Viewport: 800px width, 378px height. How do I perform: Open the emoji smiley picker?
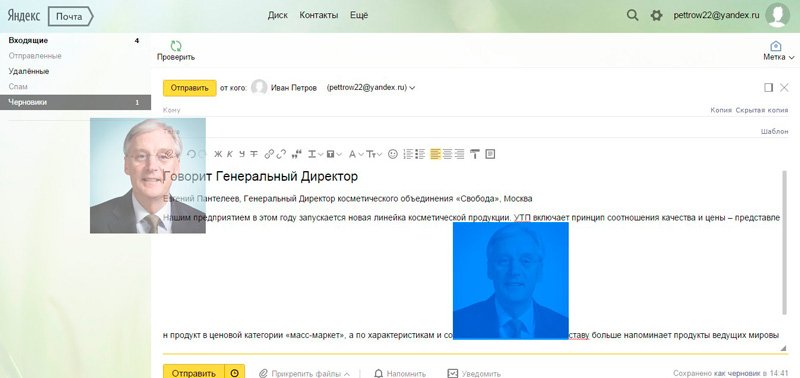click(392, 154)
